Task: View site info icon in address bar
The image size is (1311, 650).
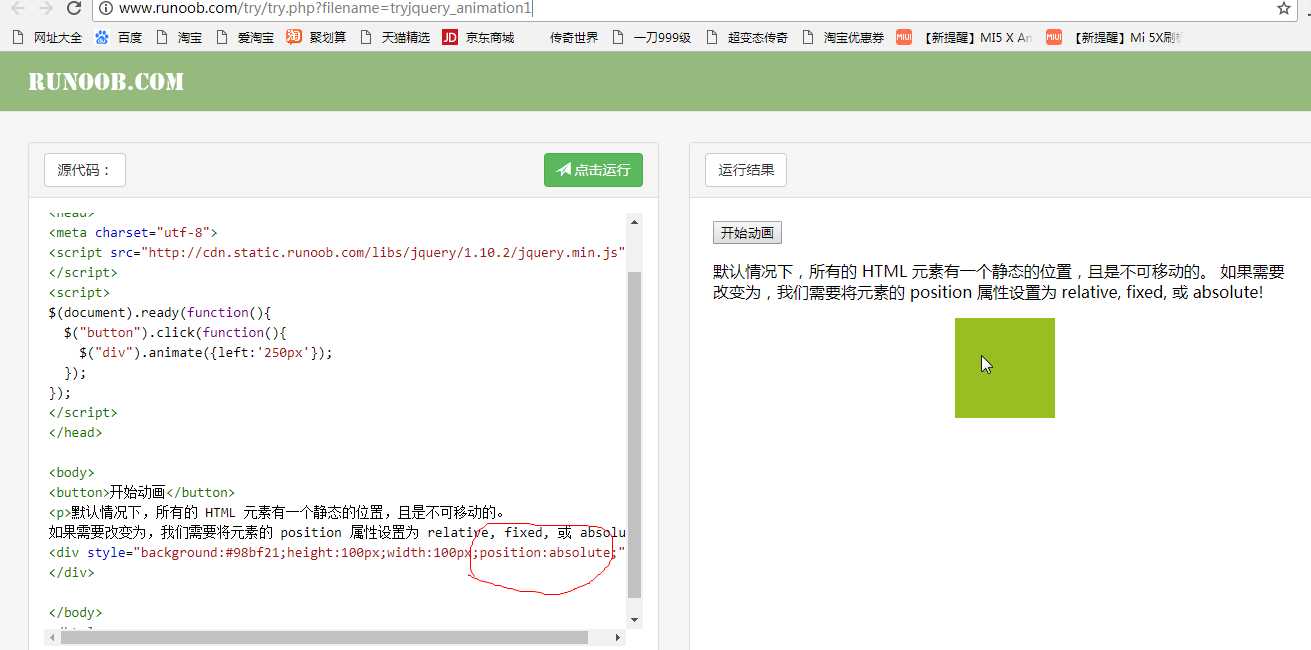Action: click(107, 8)
